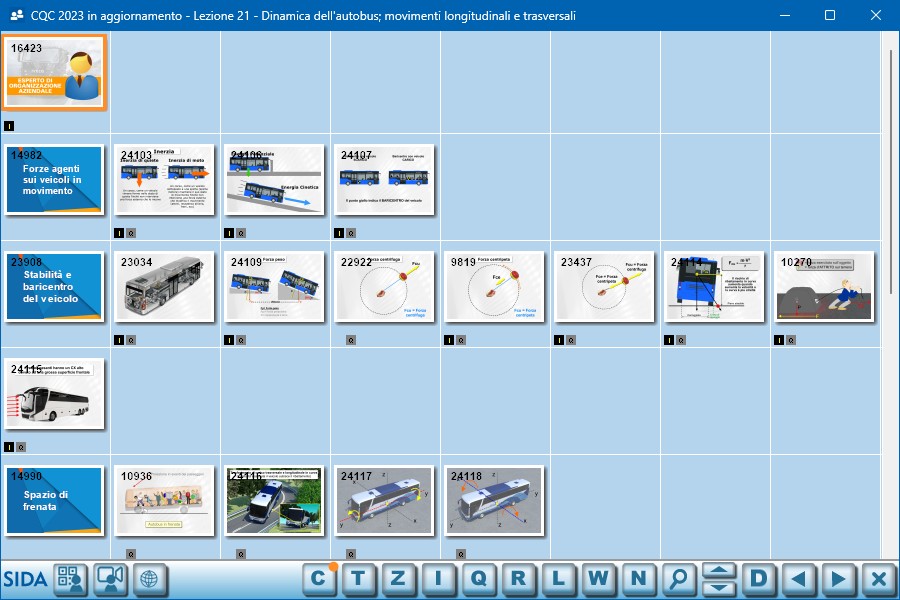Click the up/down expand arrows button
Screen dimensions: 900x600
tap(719, 578)
